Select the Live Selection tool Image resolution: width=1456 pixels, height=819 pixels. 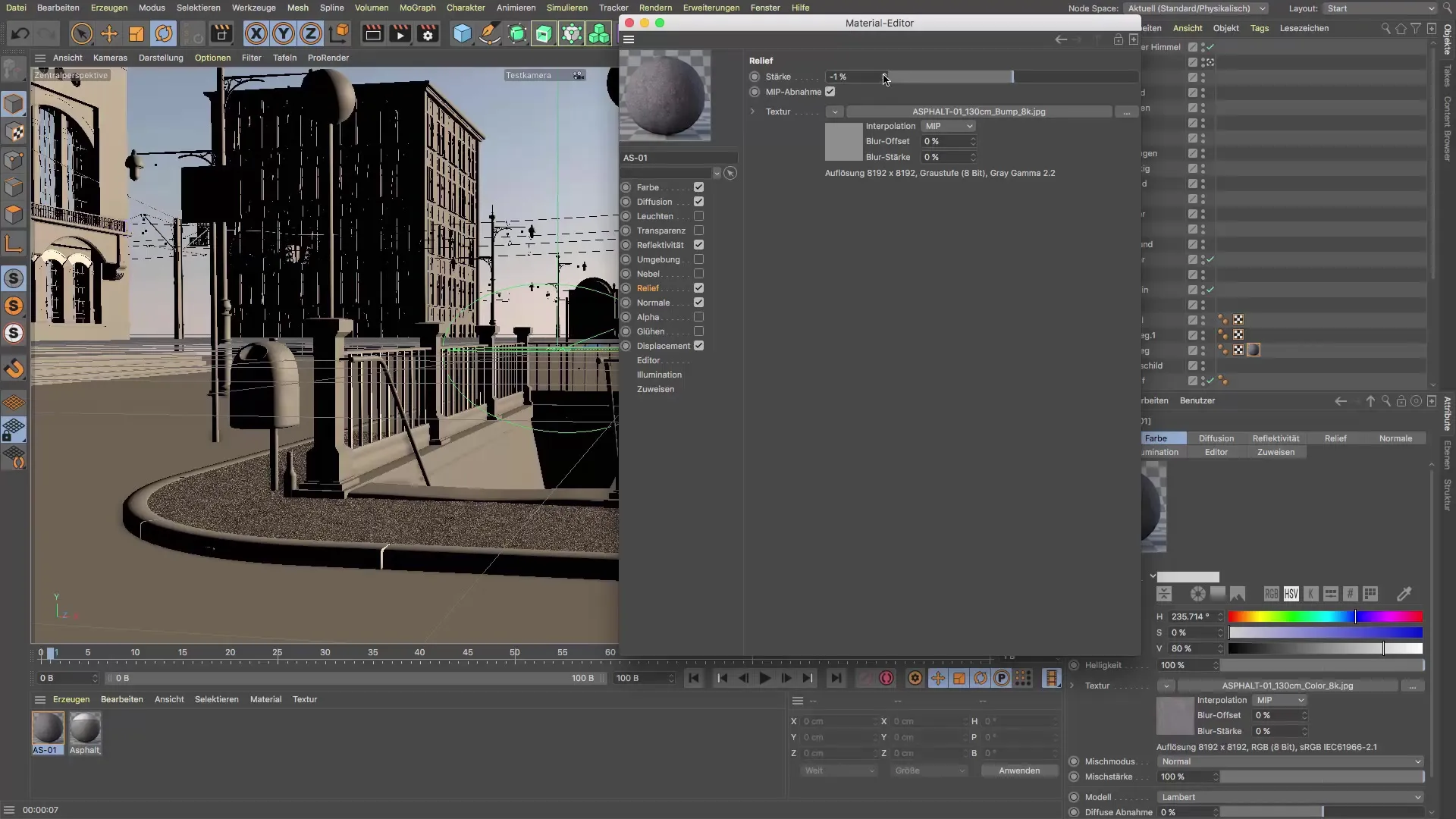82,33
